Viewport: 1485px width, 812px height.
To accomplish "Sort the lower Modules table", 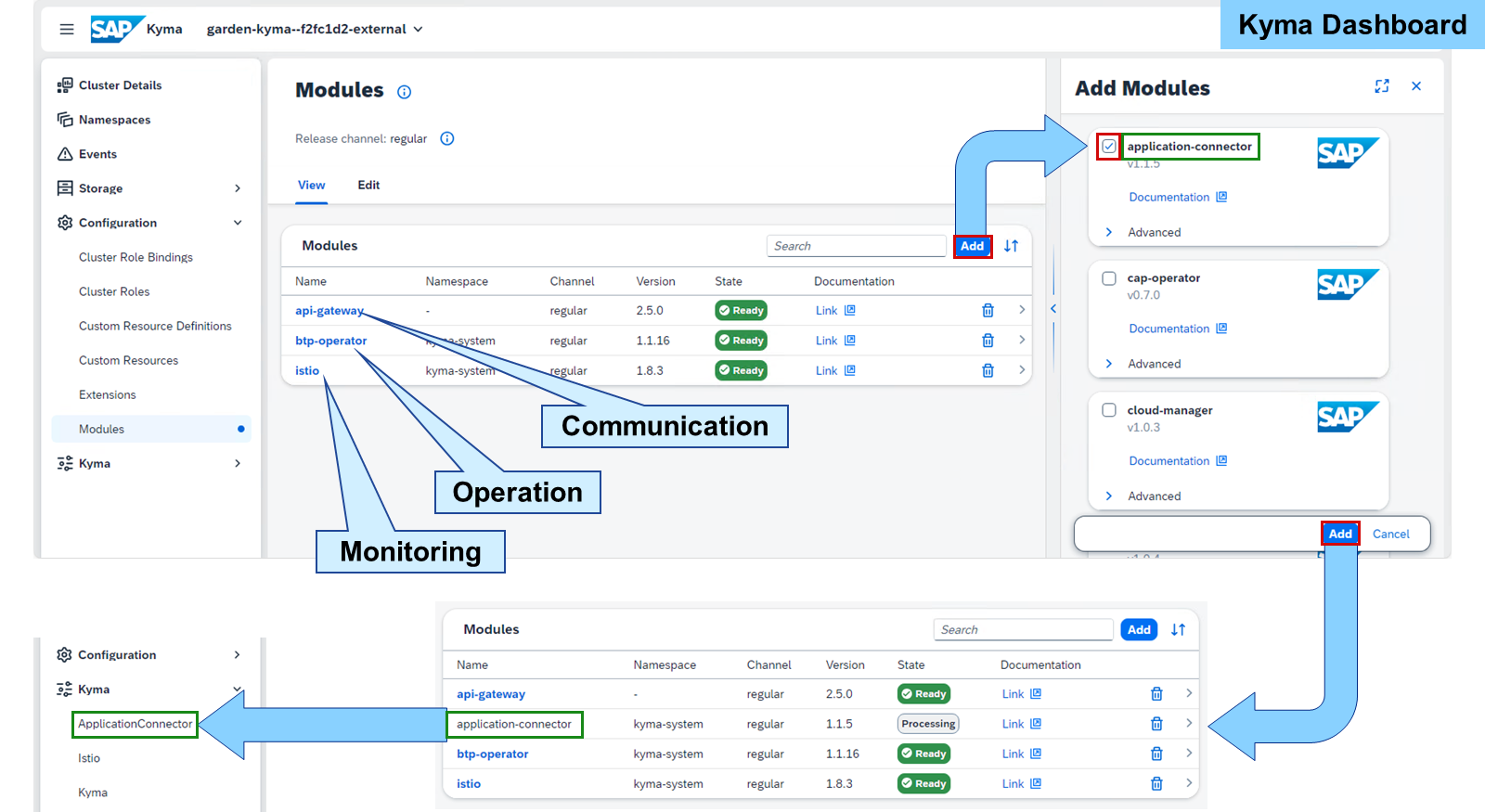I will (1178, 629).
